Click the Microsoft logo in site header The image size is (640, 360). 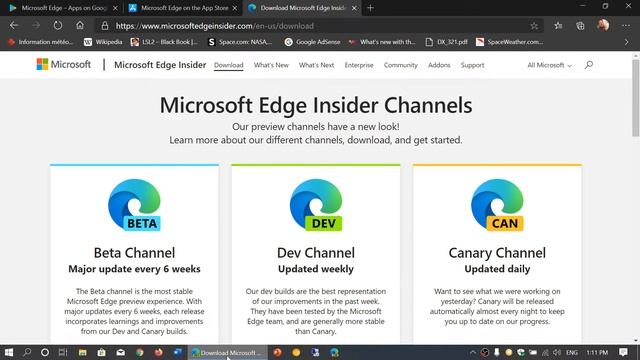[64, 64]
